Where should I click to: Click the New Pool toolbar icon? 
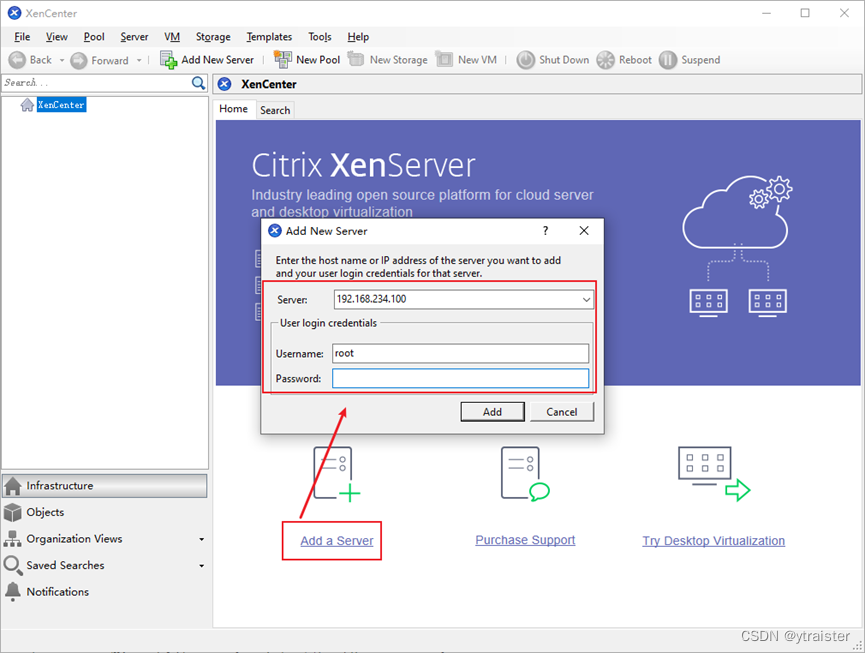pyautogui.click(x=283, y=60)
